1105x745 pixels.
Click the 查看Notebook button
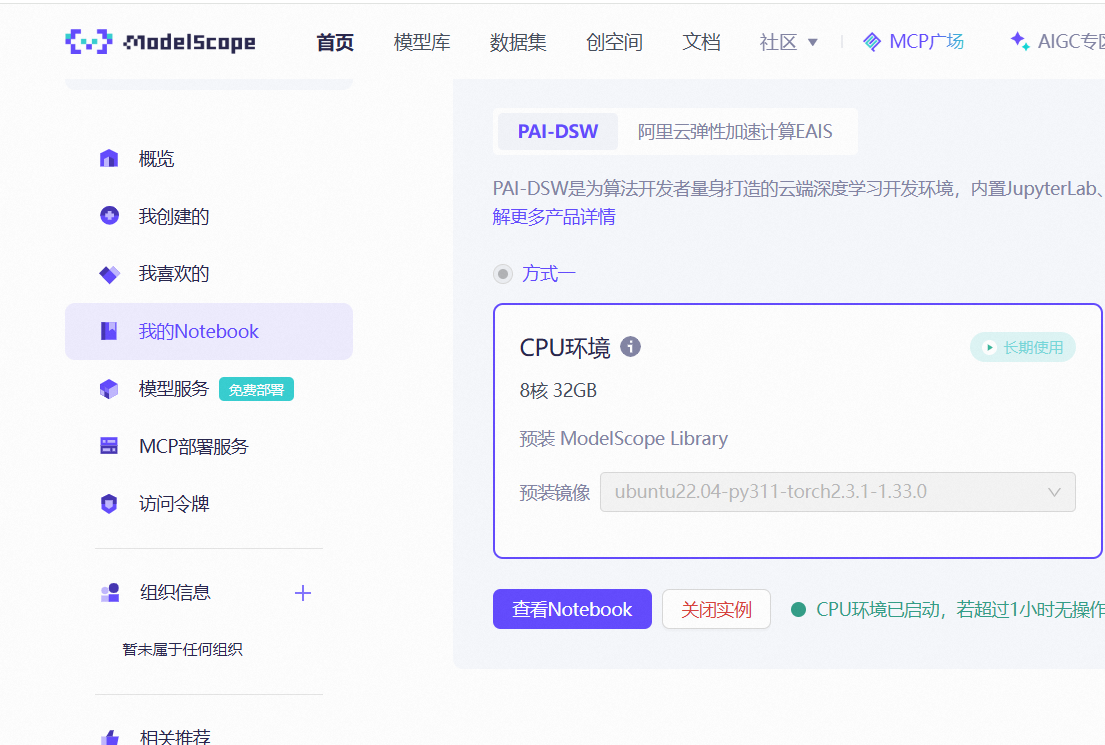(x=572, y=609)
